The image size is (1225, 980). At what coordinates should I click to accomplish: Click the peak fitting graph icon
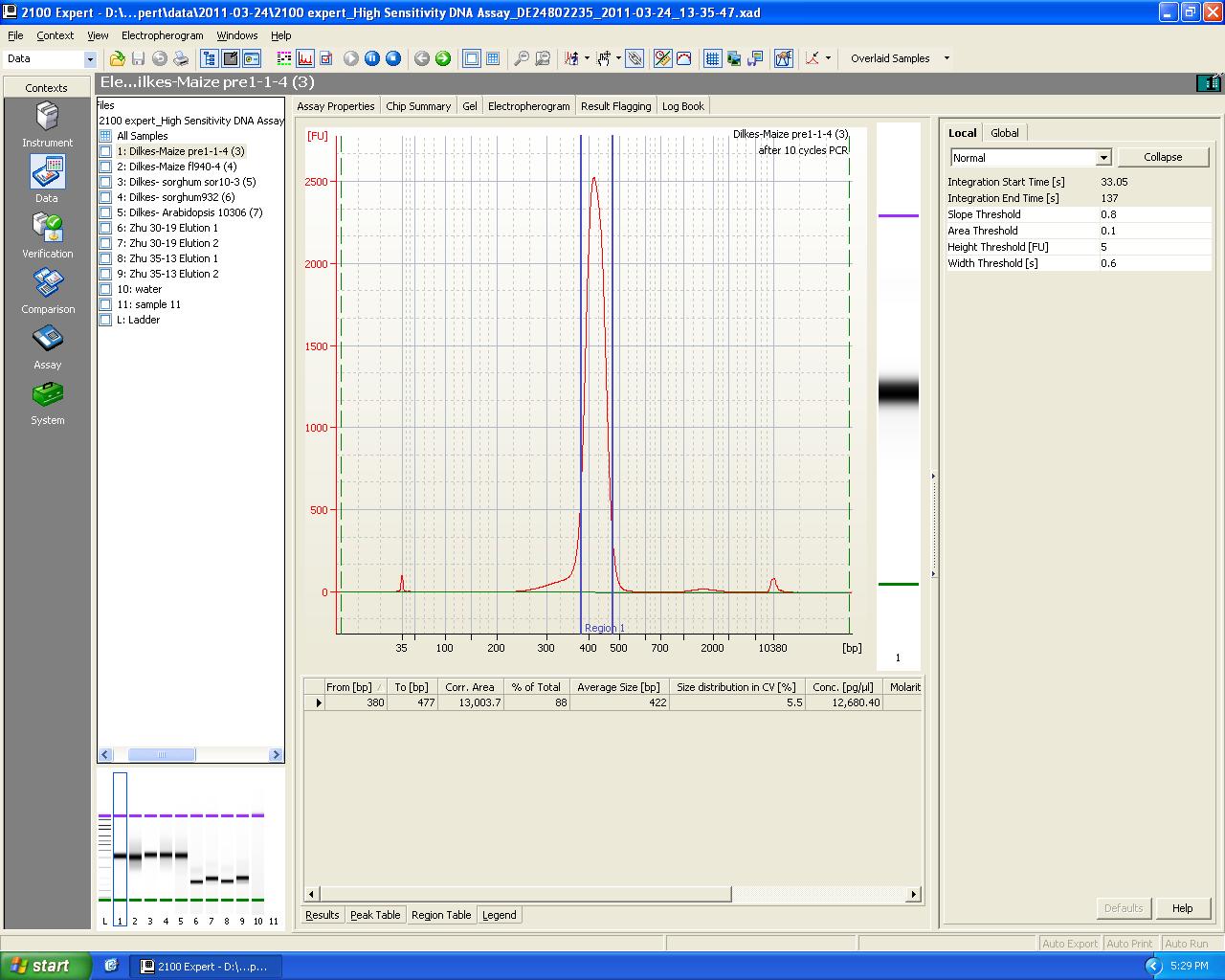[783, 58]
